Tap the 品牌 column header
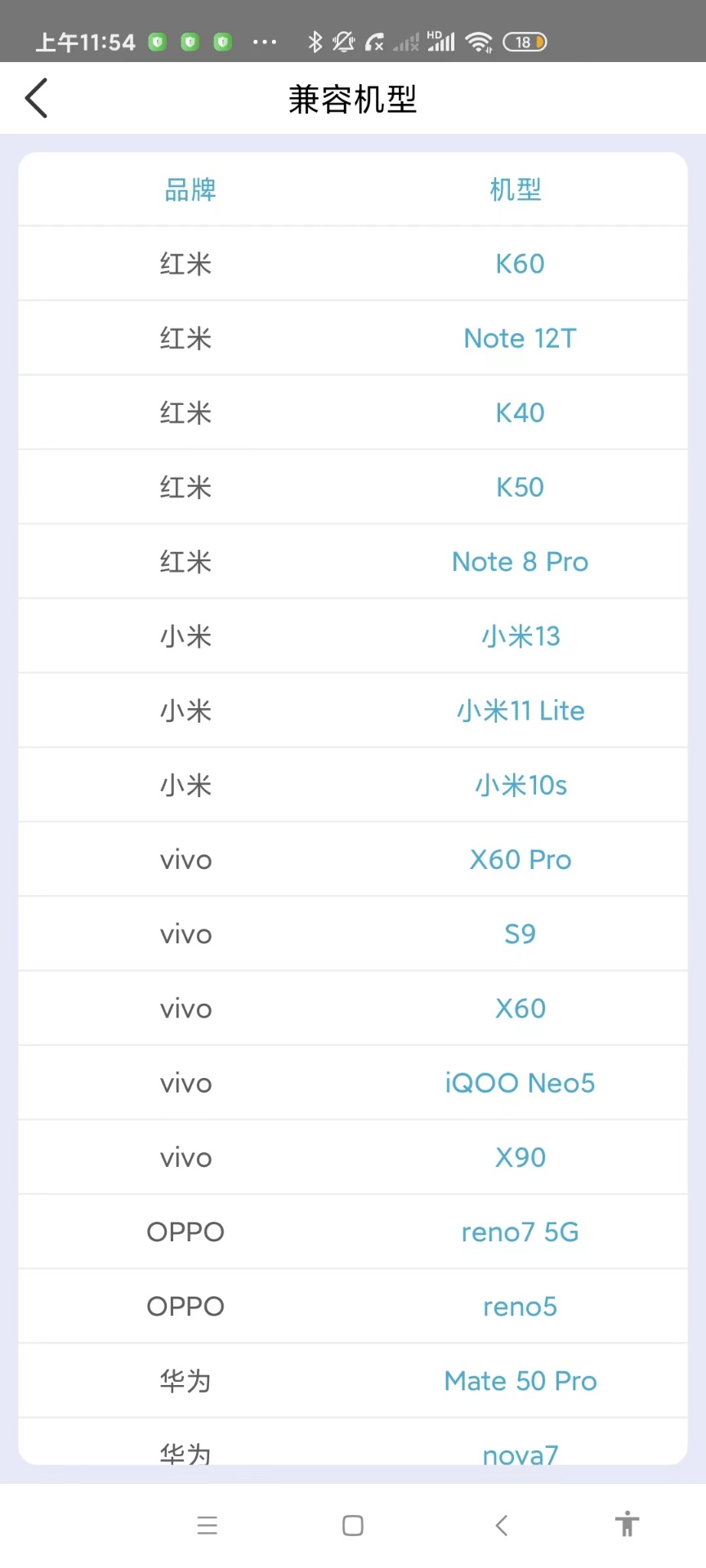706x1568 pixels. (190, 189)
